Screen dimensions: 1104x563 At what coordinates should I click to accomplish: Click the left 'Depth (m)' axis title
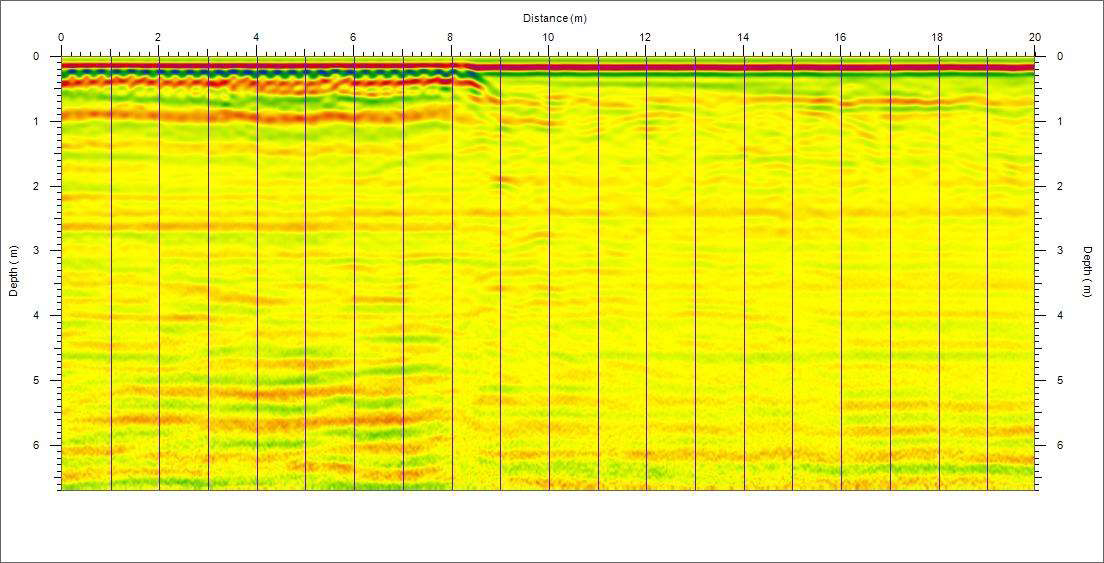pos(13,271)
